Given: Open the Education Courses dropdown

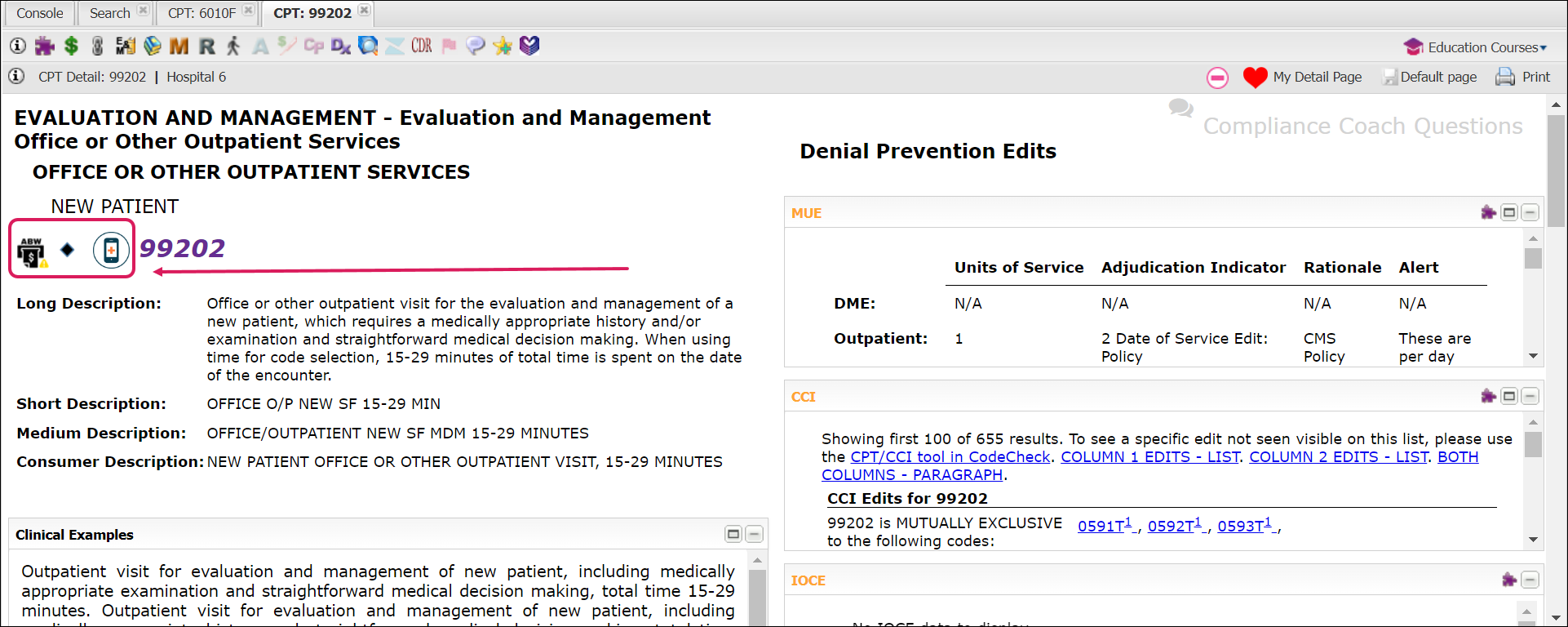Looking at the screenshot, I should (1475, 47).
